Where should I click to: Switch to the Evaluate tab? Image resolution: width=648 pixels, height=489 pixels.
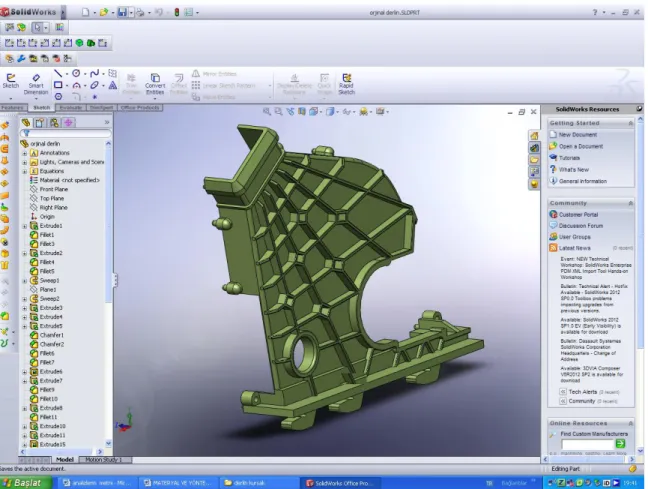pyautogui.click(x=71, y=107)
